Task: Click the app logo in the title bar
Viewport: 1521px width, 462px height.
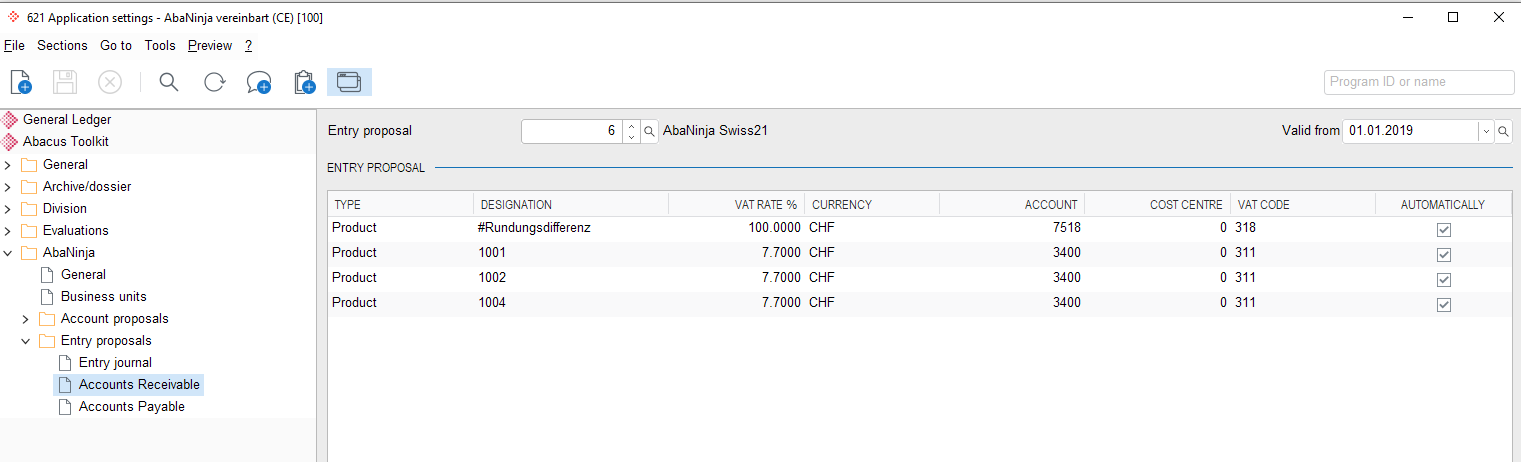Action: click(x=13, y=17)
